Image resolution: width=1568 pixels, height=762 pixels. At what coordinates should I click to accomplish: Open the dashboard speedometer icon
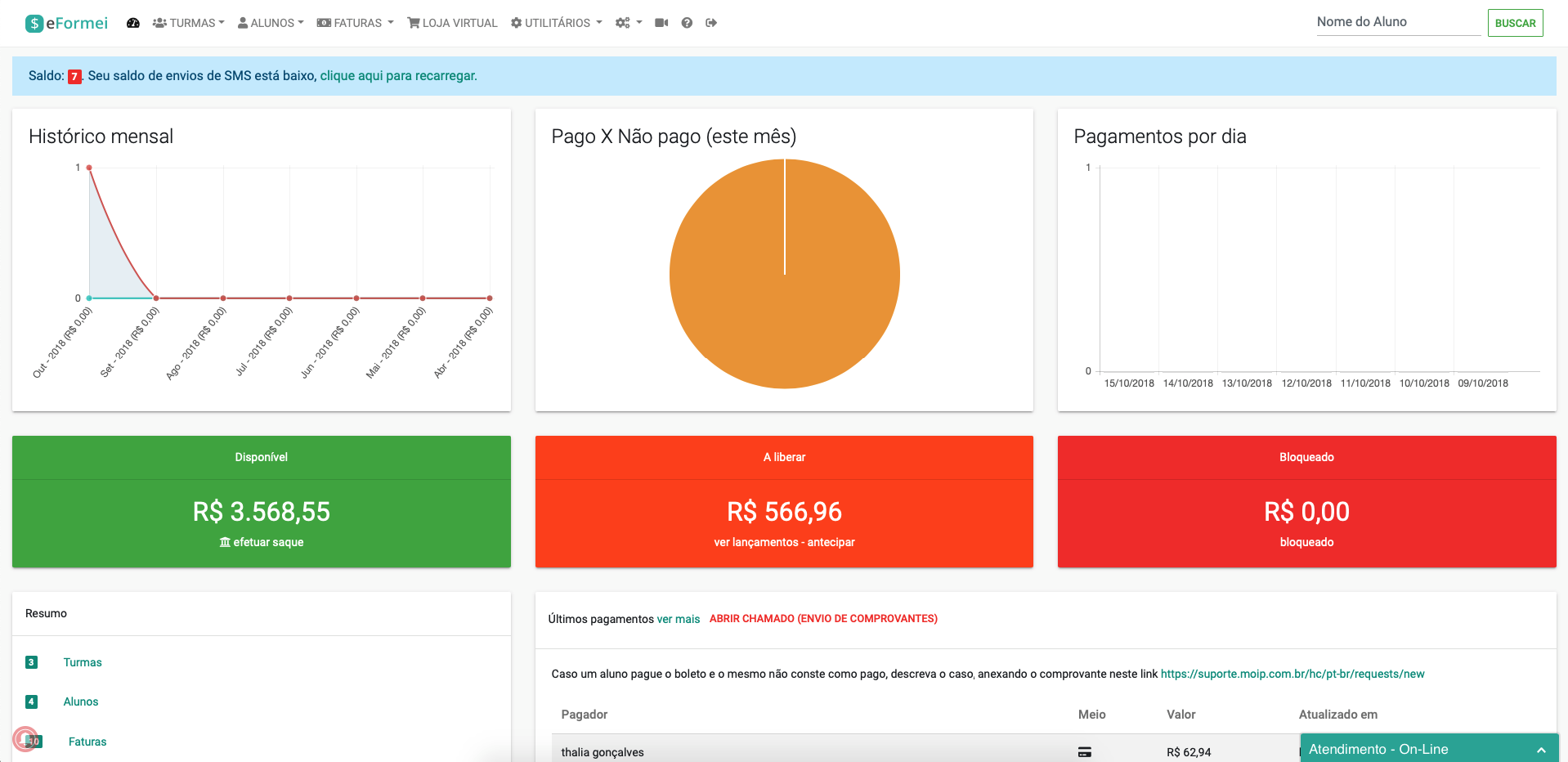pos(133,23)
